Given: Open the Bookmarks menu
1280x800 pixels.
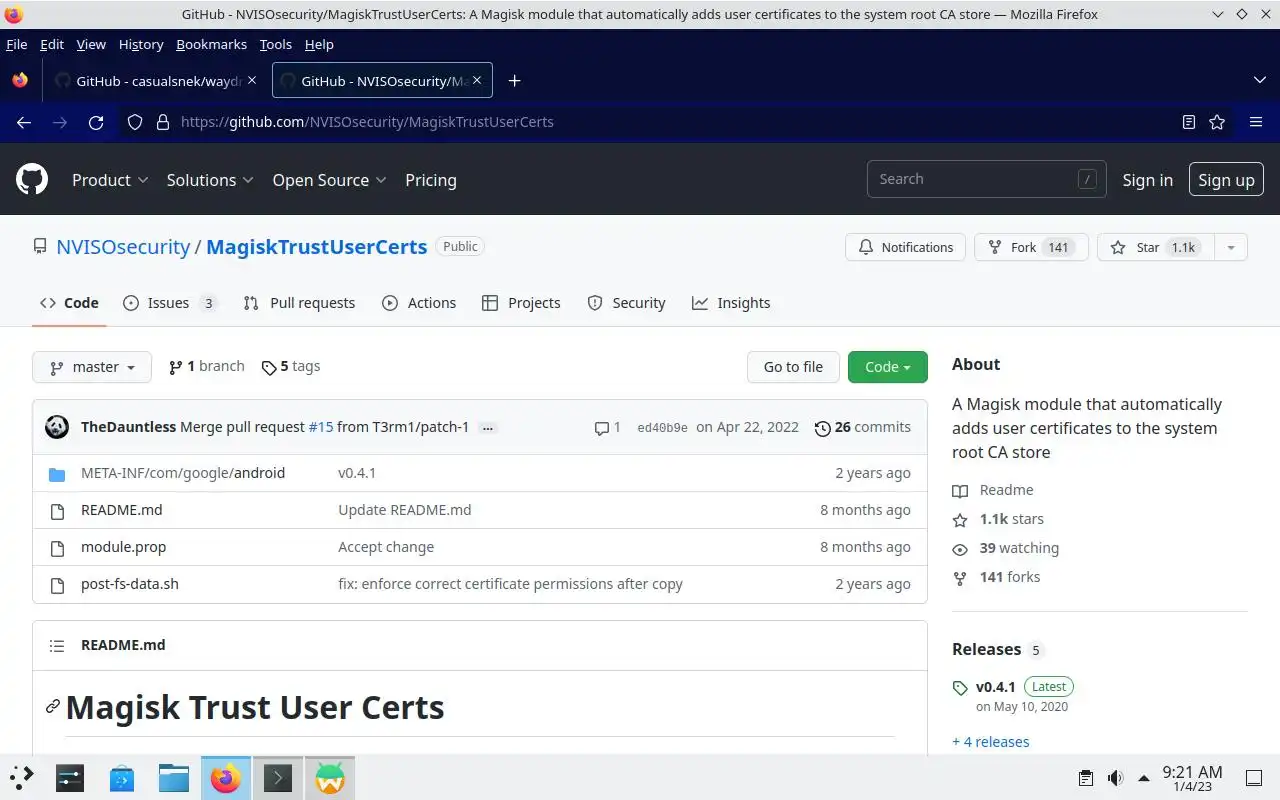Looking at the screenshot, I should (211, 44).
